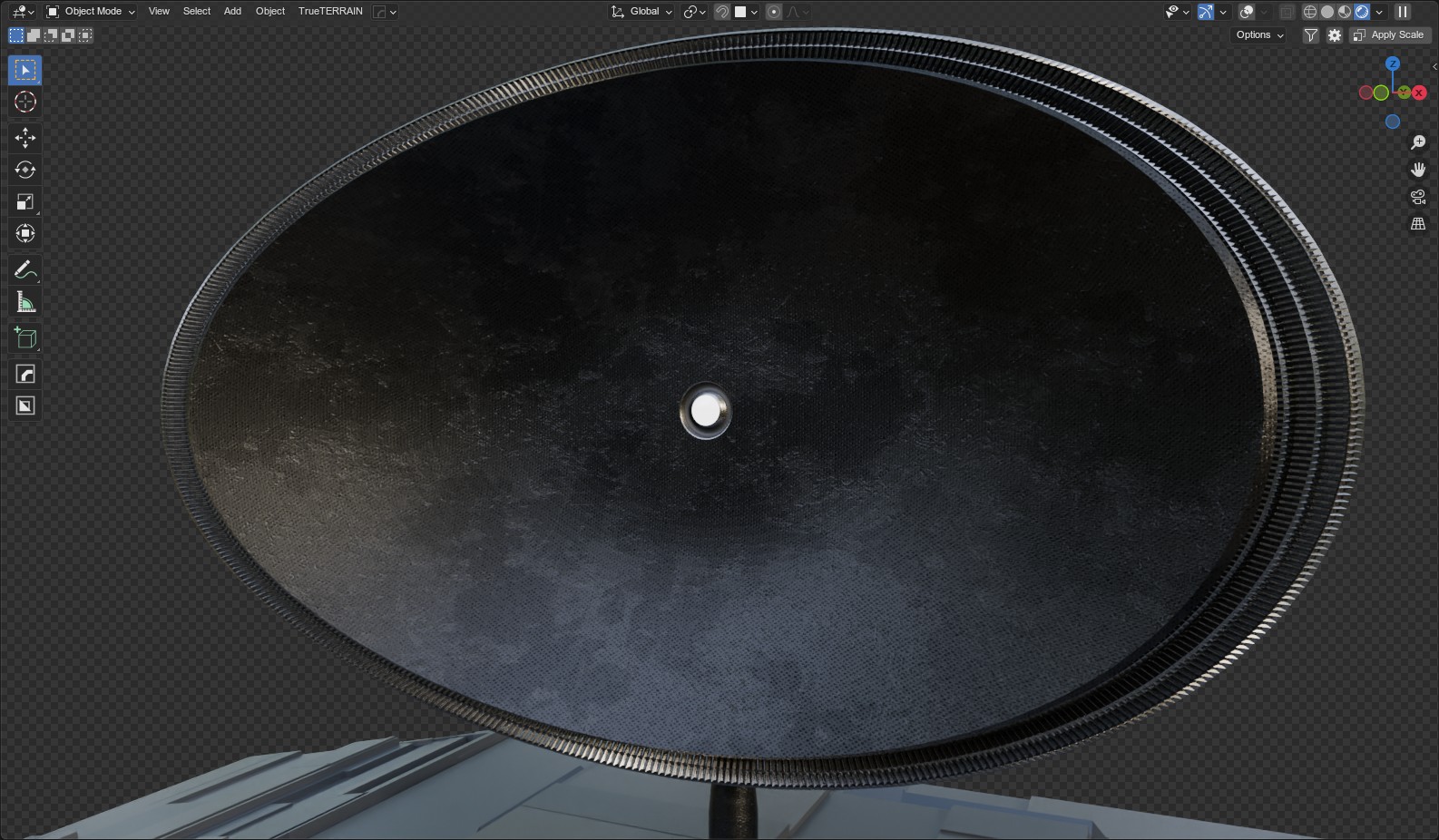
Task: Toggle the camera view icon
Action: [1418, 197]
